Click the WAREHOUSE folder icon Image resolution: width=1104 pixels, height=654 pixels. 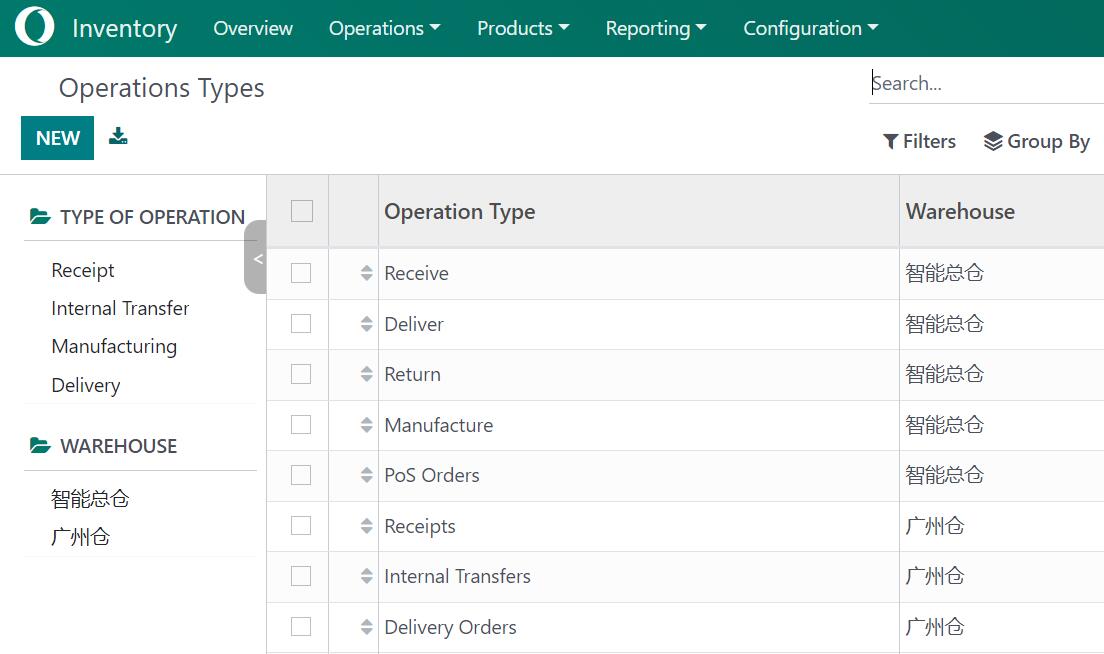click(x=40, y=445)
